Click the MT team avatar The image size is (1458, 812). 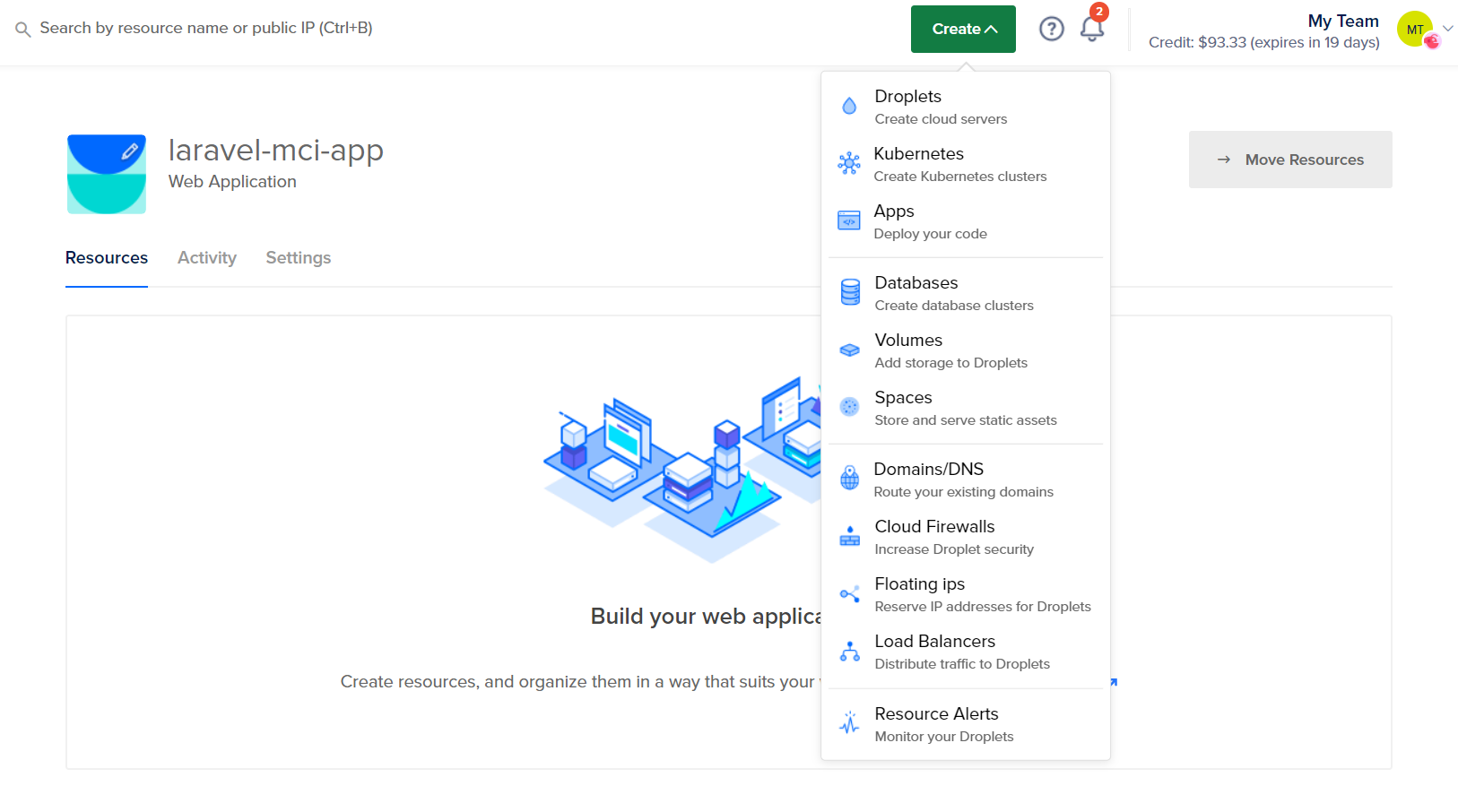[1415, 29]
